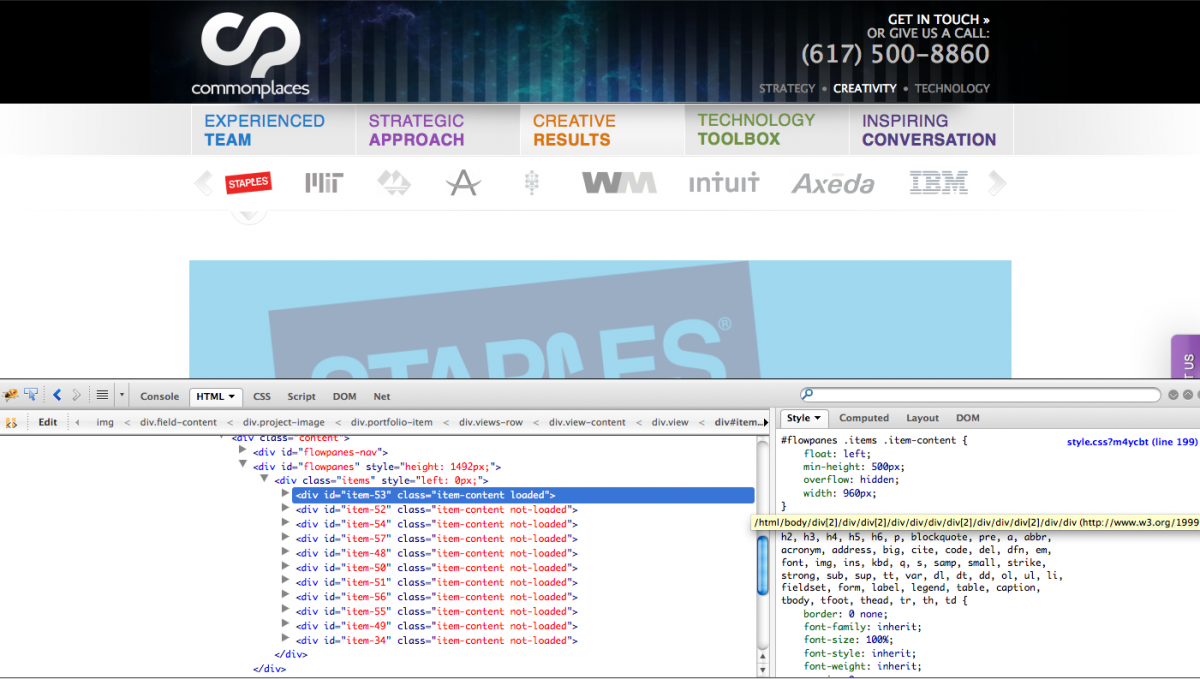1200x679 pixels.
Task: Click the Firebug bug icon
Action: [10, 395]
